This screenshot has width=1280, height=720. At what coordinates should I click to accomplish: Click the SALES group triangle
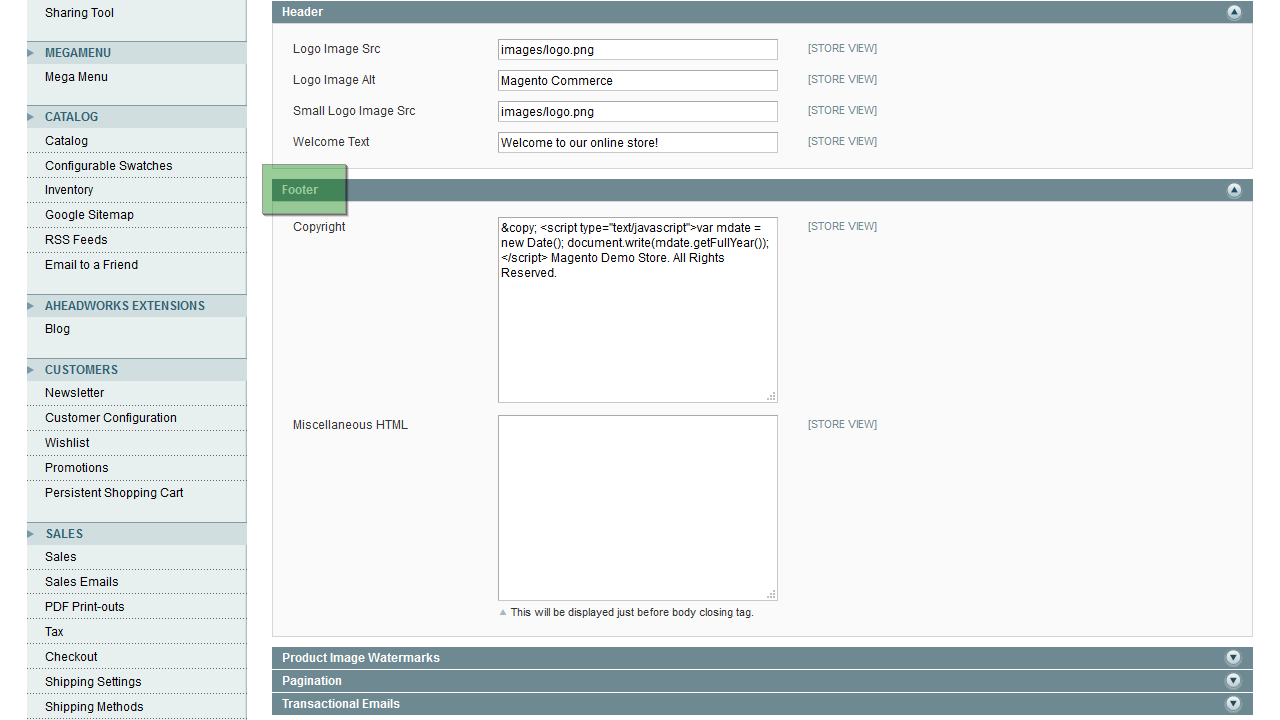click(31, 534)
